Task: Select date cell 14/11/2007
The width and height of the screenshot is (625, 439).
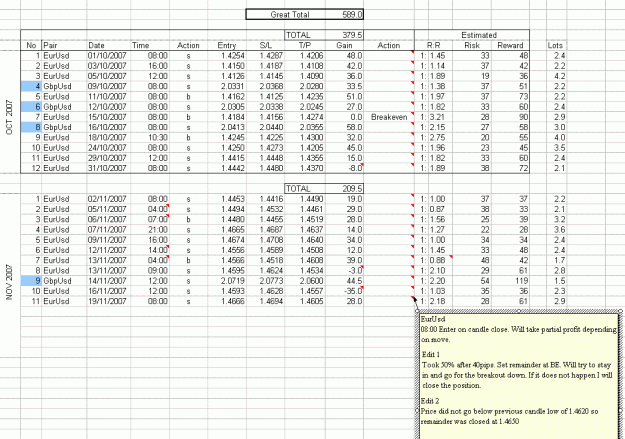Action: click(x=108, y=281)
